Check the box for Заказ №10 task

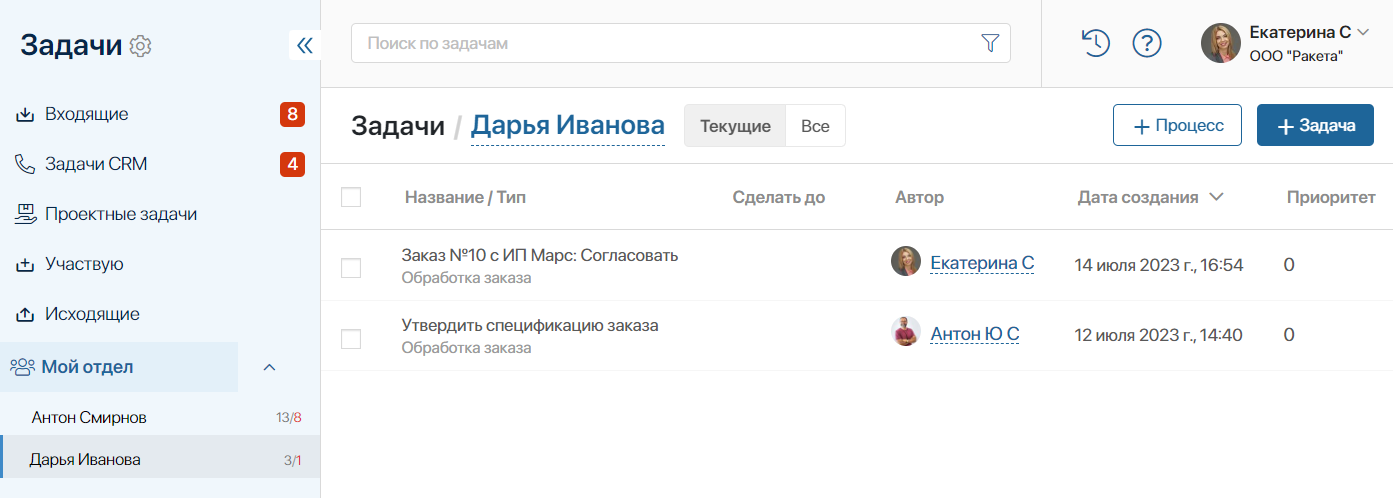pyautogui.click(x=351, y=268)
